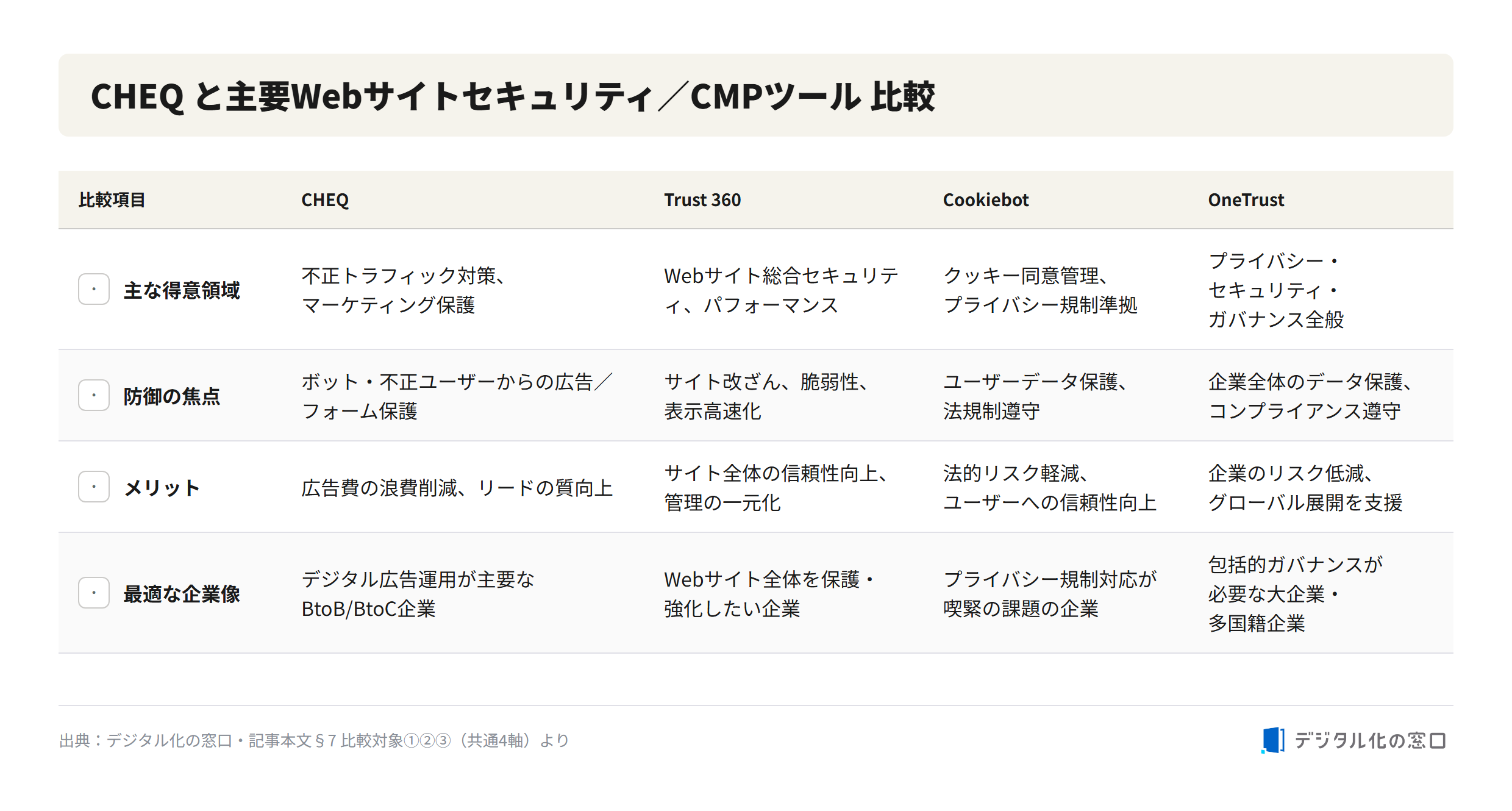
Task: Click the icon box beside メリット
Action: [94, 487]
